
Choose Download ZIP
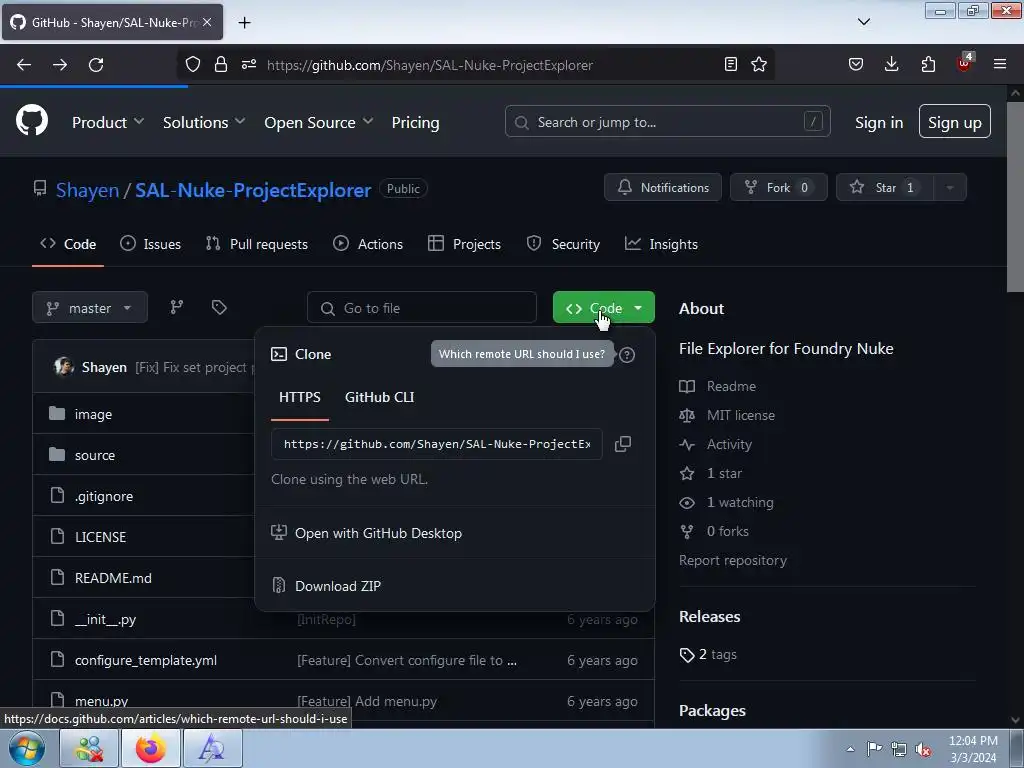pos(338,586)
